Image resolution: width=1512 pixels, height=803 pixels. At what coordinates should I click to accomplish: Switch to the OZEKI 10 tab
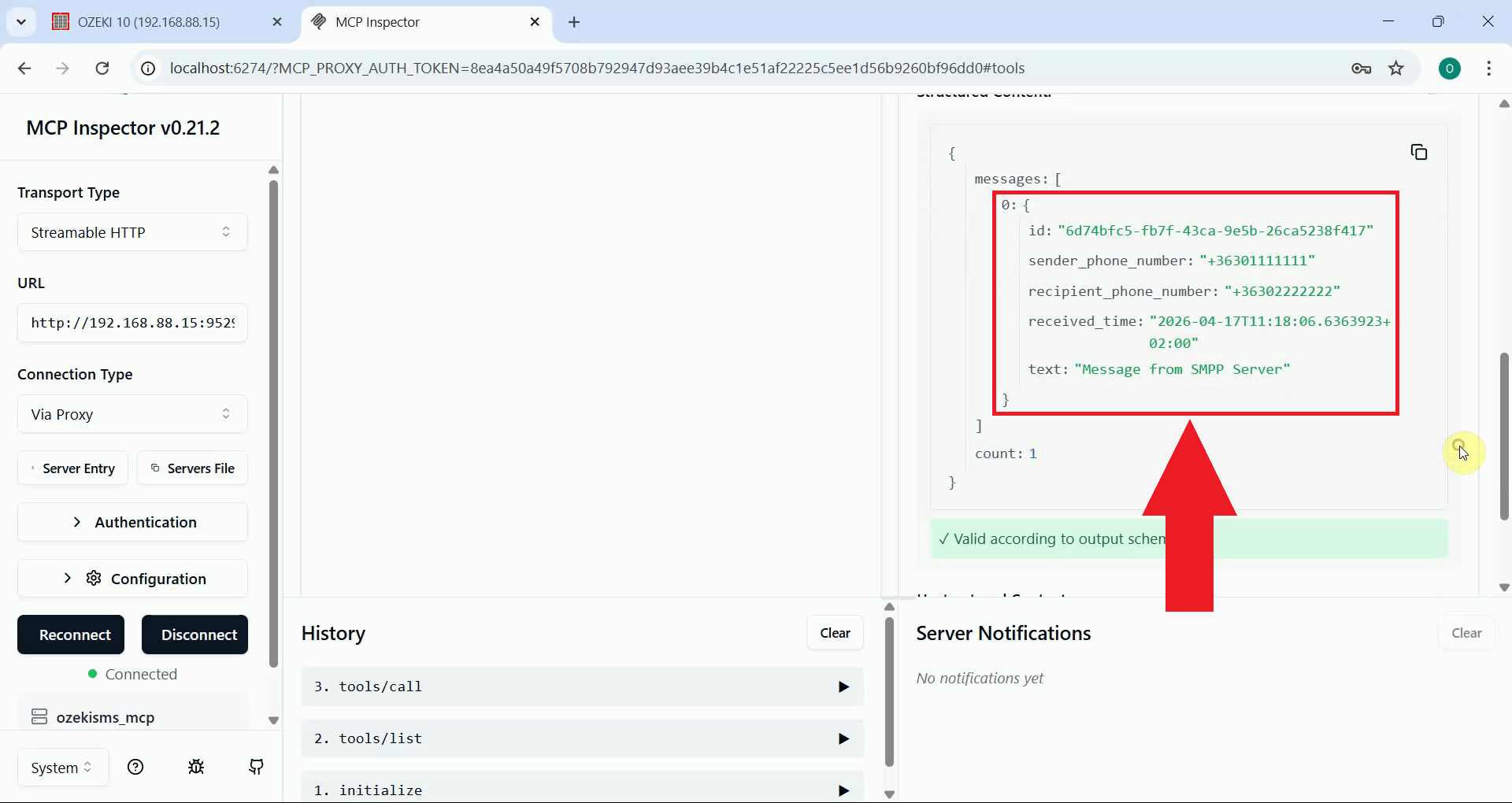(x=150, y=21)
